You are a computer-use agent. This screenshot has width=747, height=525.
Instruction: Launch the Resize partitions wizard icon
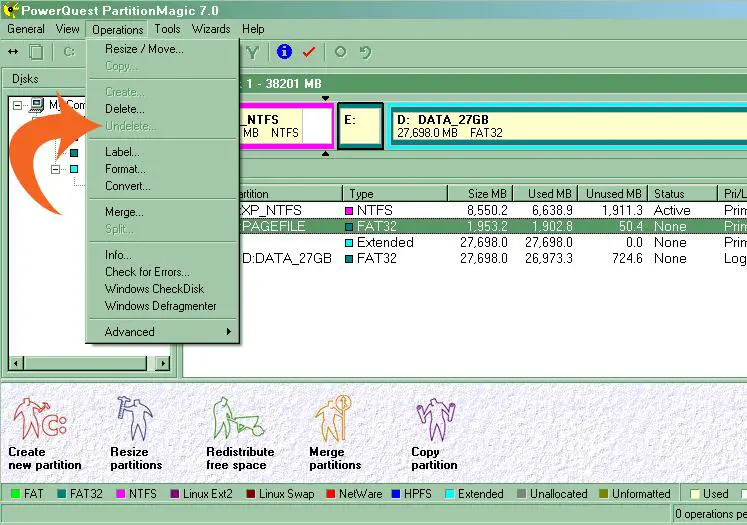135,419
